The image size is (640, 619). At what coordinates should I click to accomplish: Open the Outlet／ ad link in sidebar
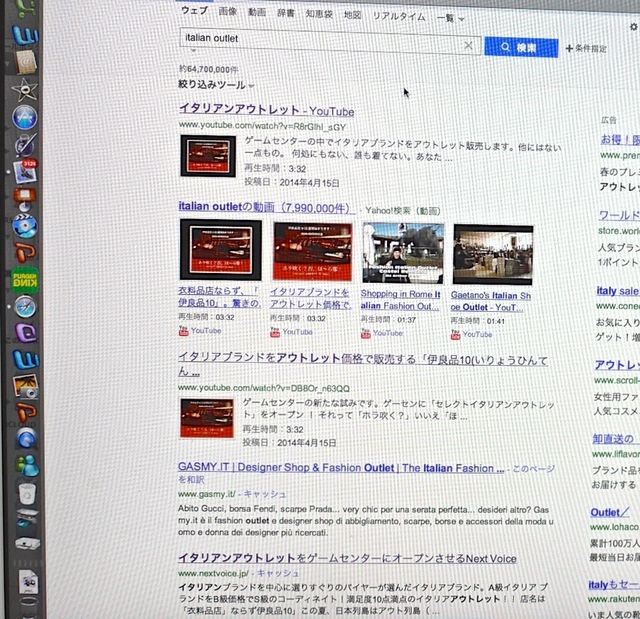pos(610,513)
